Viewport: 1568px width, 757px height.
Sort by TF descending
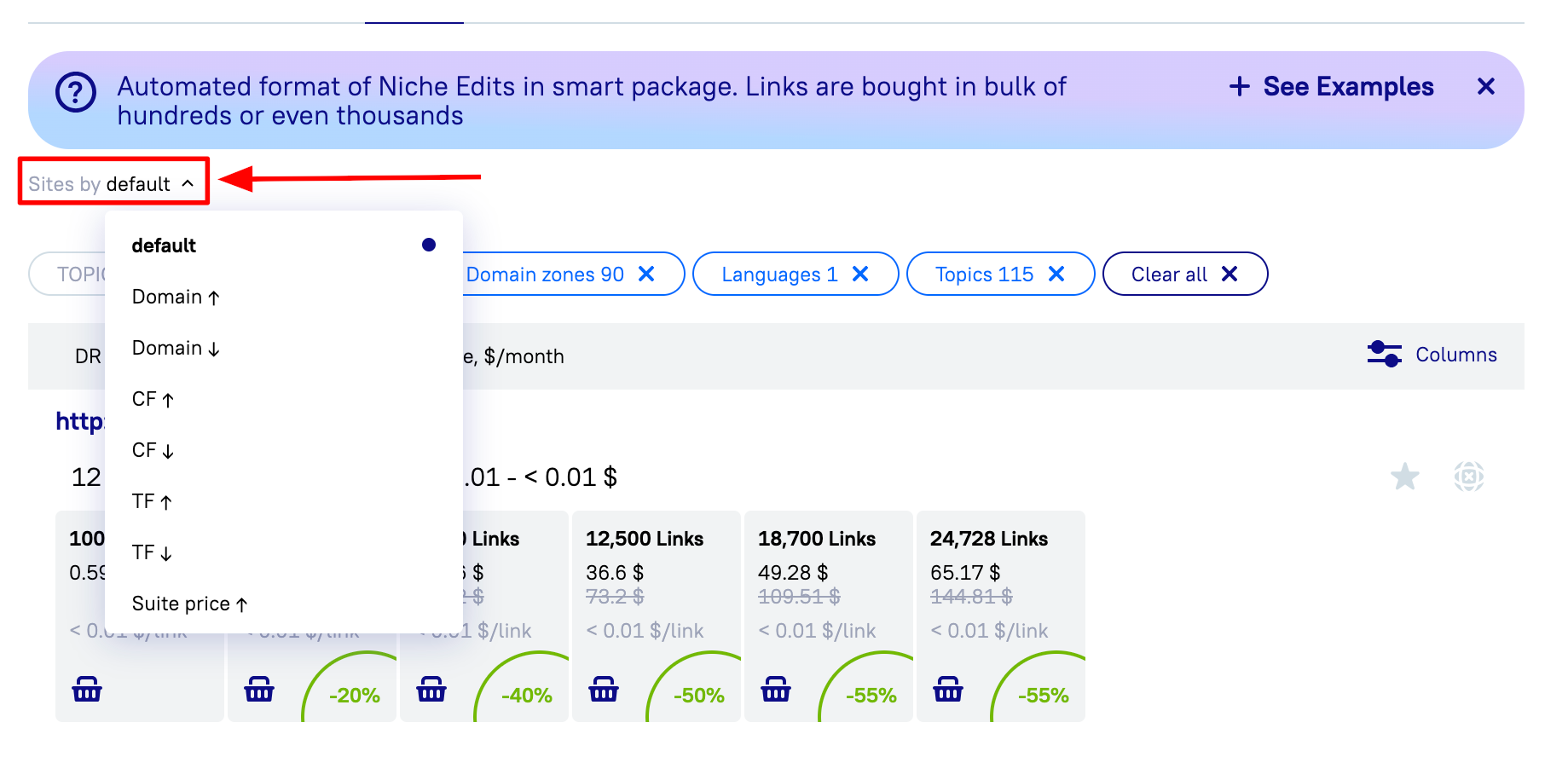(284, 552)
